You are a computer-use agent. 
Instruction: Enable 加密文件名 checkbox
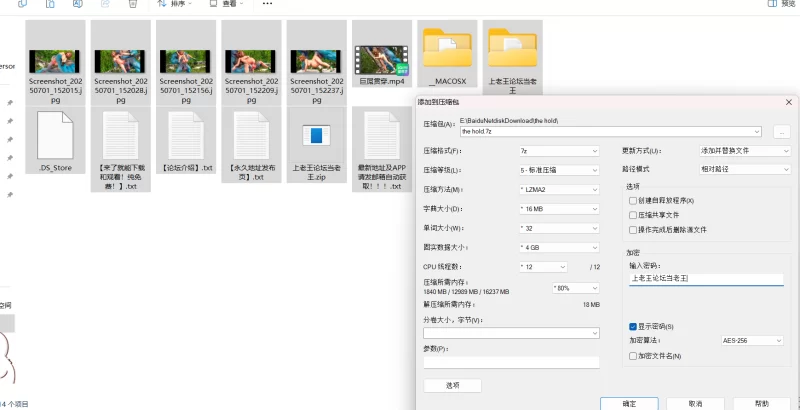(x=633, y=356)
